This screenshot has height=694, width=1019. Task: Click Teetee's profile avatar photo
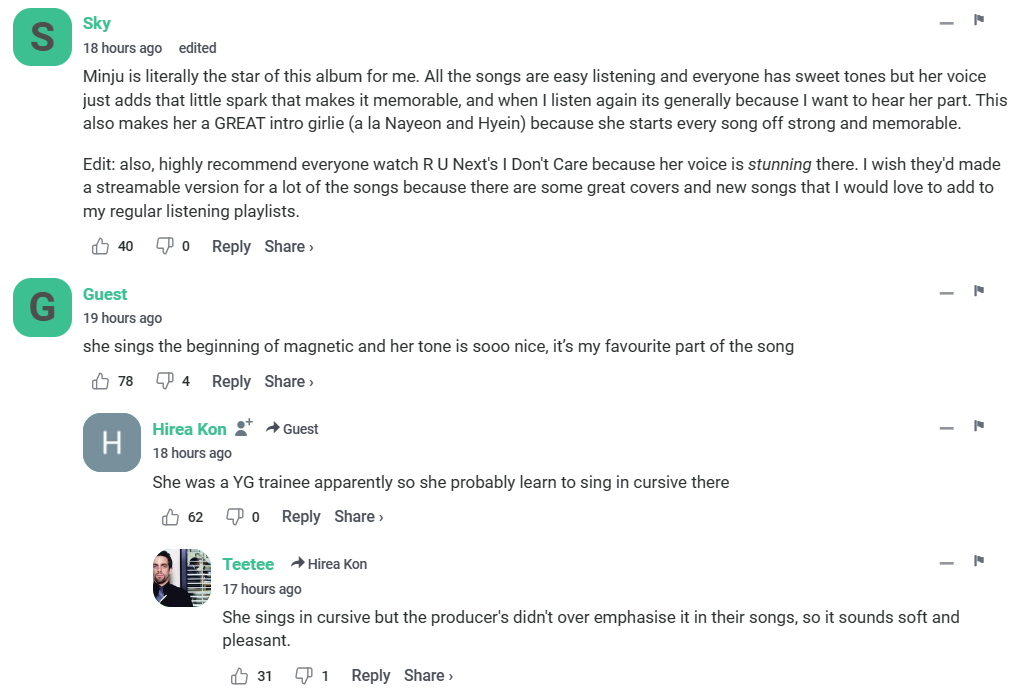(182, 578)
